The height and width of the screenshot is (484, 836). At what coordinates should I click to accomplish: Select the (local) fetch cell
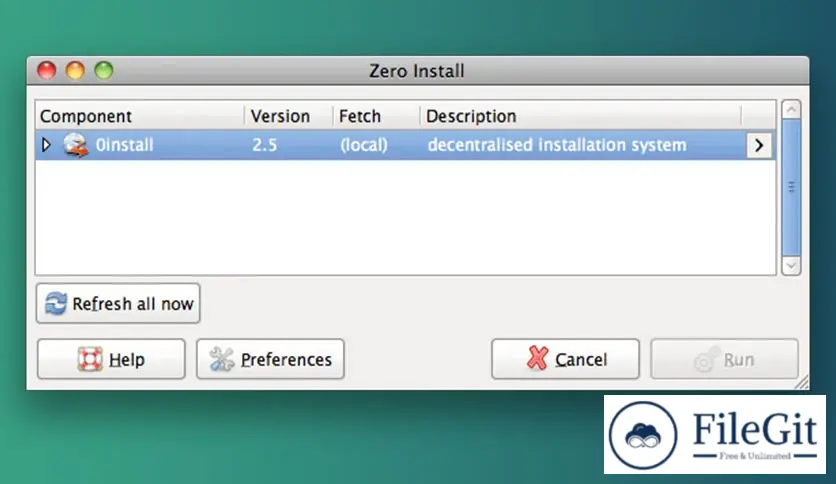364,145
